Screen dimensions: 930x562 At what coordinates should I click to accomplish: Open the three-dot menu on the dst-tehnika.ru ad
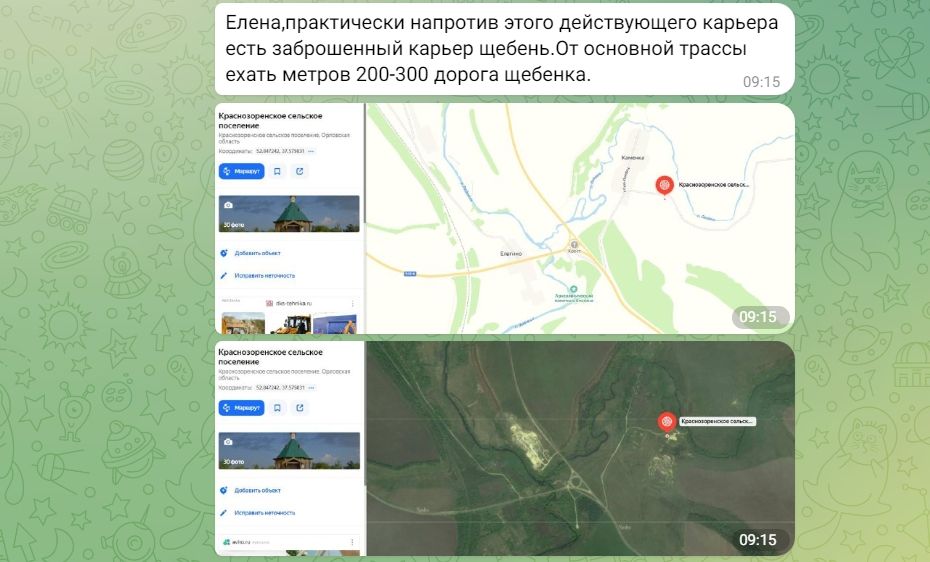[x=352, y=303]
